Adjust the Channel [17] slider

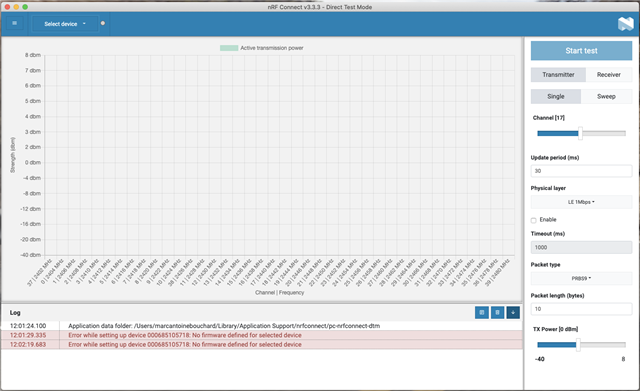click(x=581, y=133)
